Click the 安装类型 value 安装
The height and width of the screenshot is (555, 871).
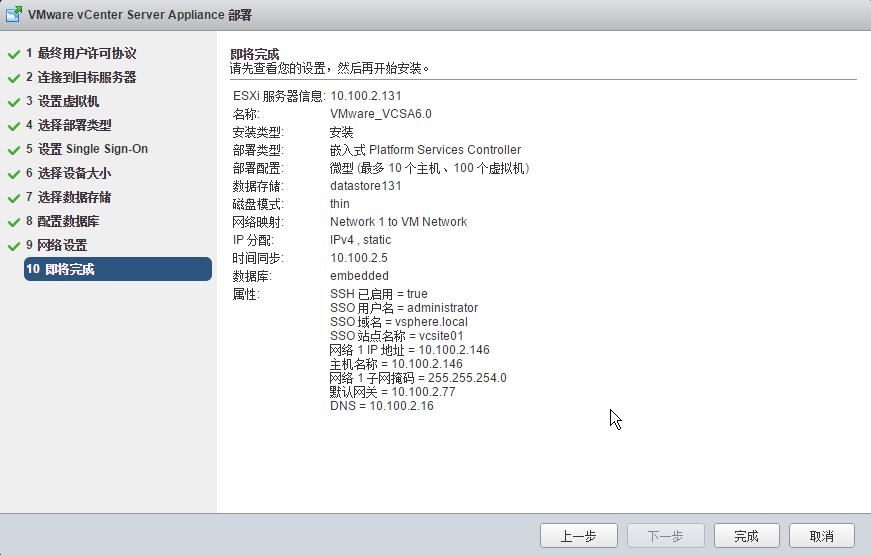[x=342, y=132]
